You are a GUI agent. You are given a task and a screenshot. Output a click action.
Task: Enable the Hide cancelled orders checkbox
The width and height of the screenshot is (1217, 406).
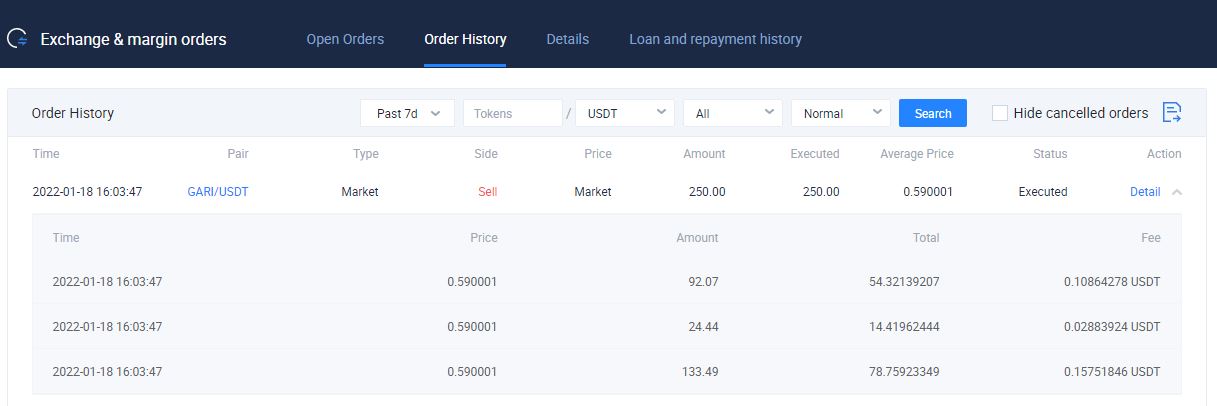999,113
